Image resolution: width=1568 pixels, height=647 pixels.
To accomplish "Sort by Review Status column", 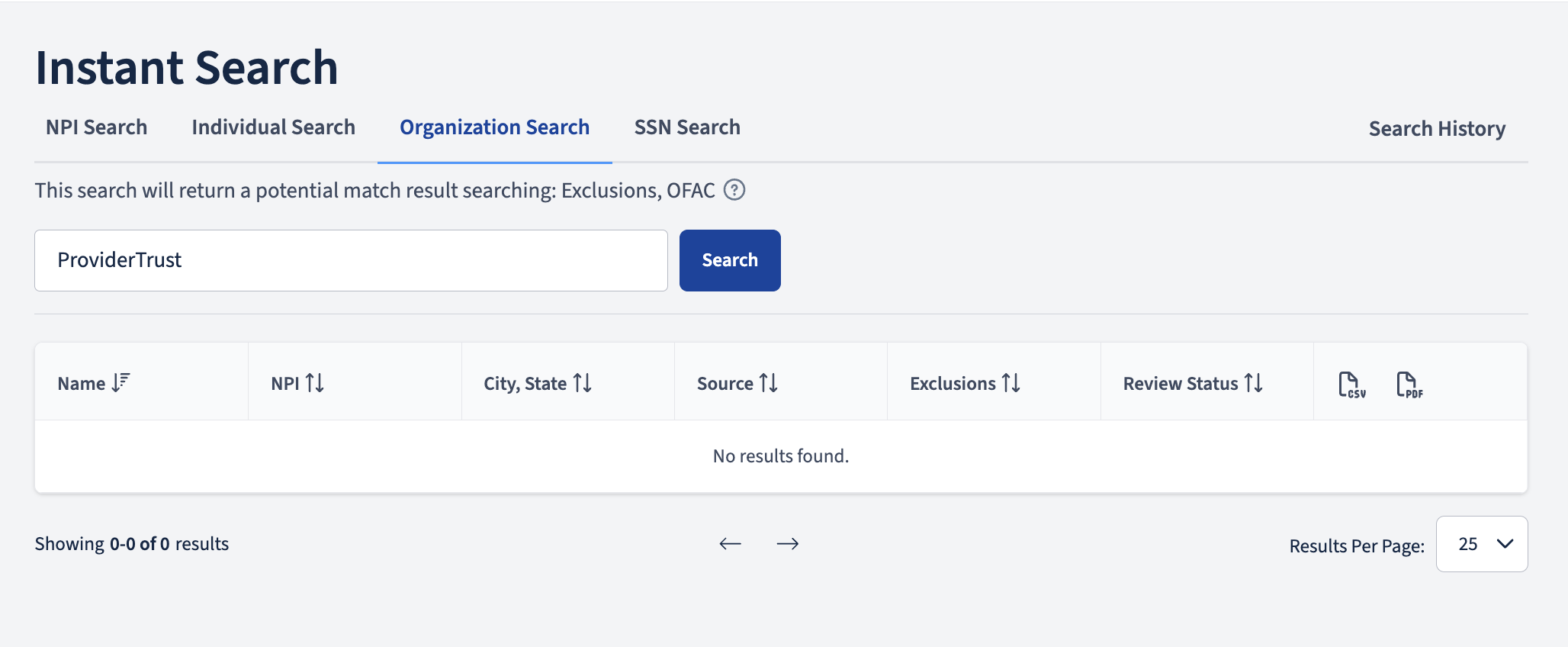I will click(x=1193, y=383).
